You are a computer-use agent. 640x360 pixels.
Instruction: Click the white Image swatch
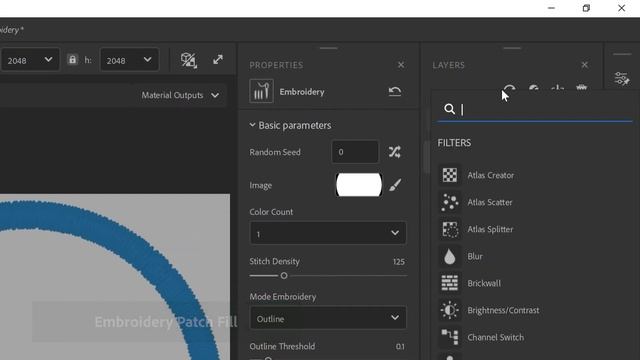[359, 185]
